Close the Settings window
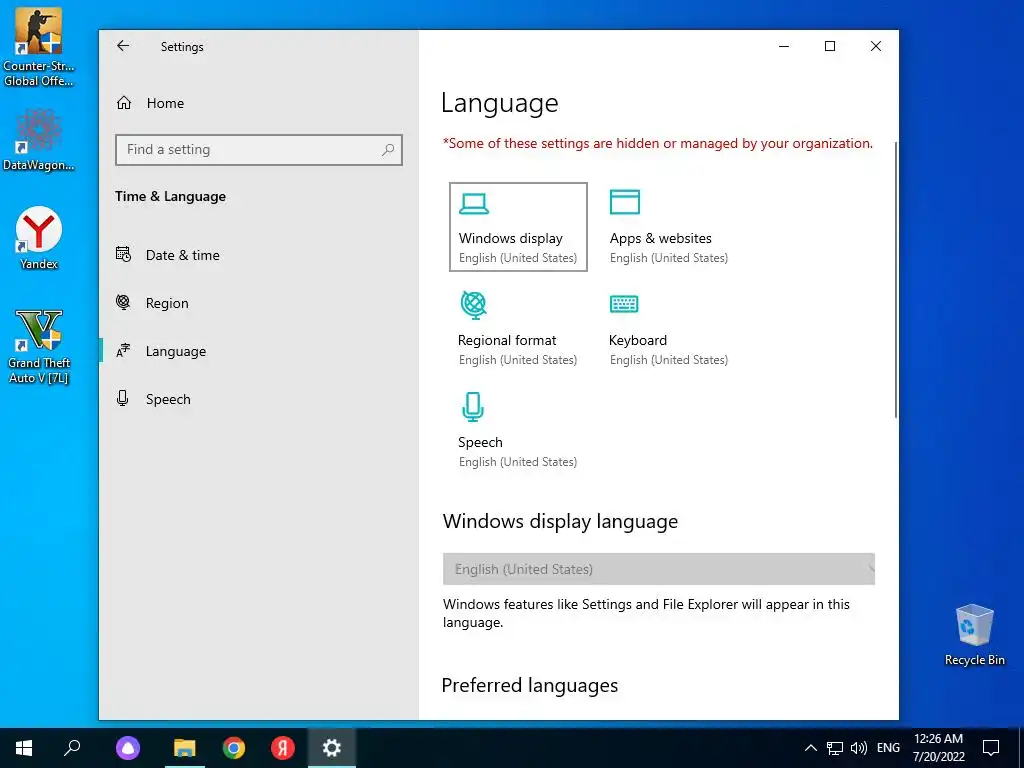1024x768 pixels. coord(876,46)
